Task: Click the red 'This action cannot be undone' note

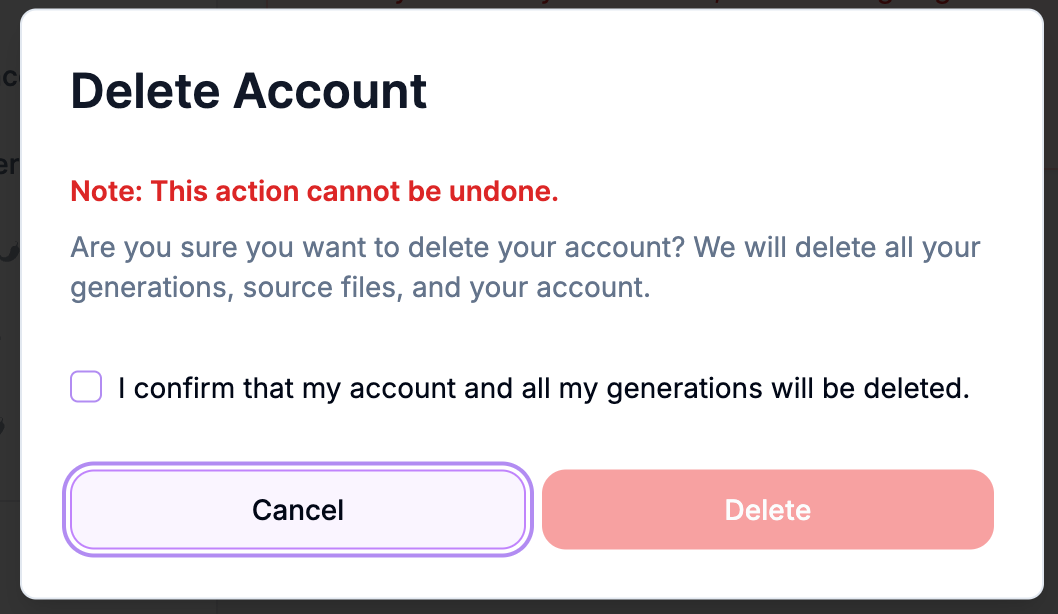Action: 314,191
